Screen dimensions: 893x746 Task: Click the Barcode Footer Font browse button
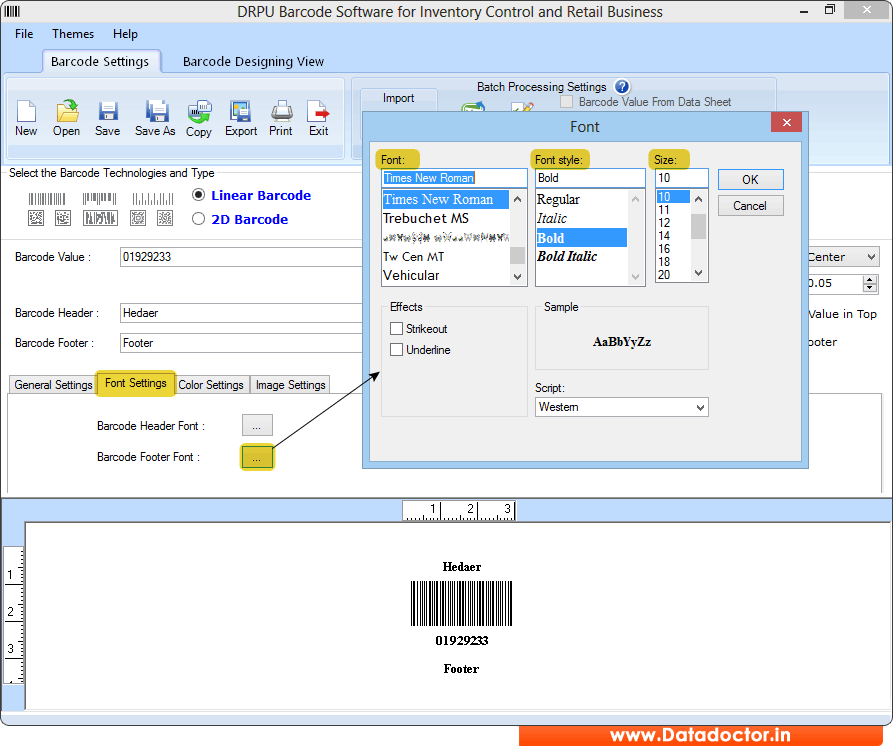point(257,457)
